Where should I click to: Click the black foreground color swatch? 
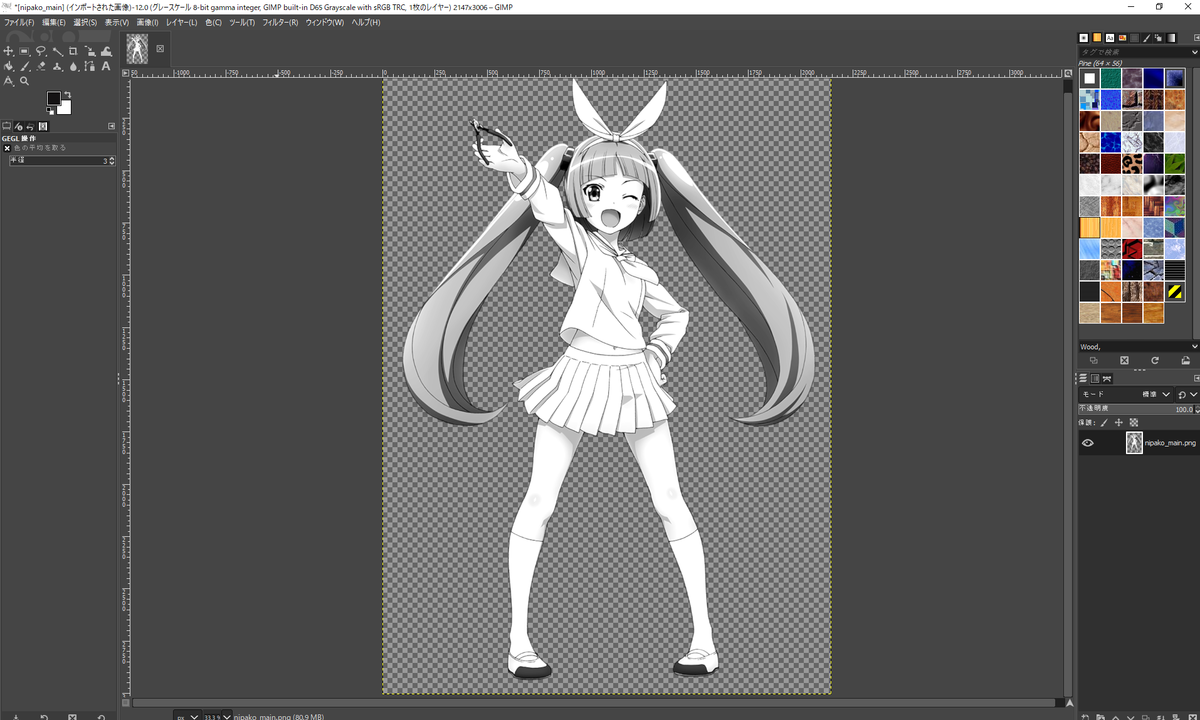[54, 98]
